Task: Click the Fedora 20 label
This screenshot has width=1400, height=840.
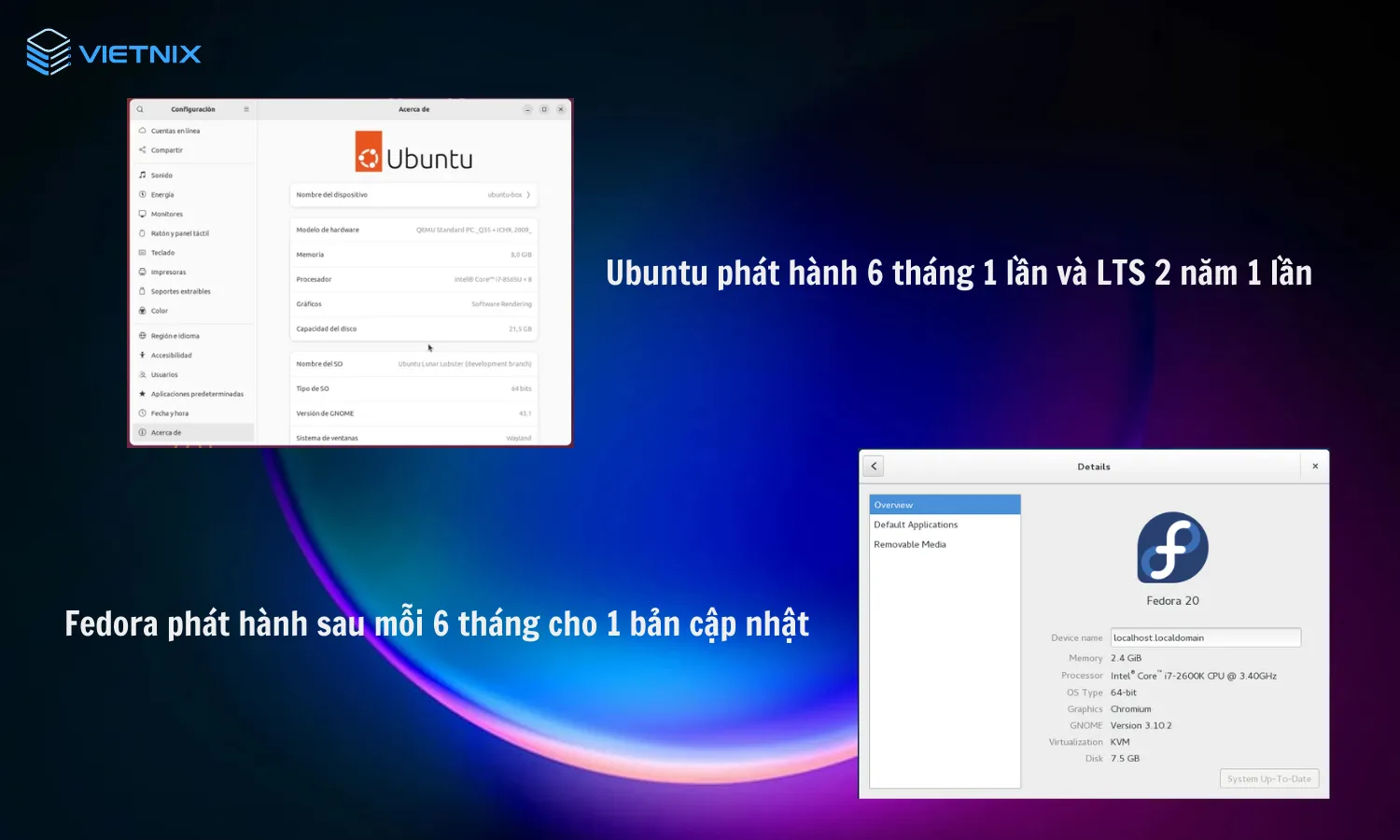Action: [1172, 601]
